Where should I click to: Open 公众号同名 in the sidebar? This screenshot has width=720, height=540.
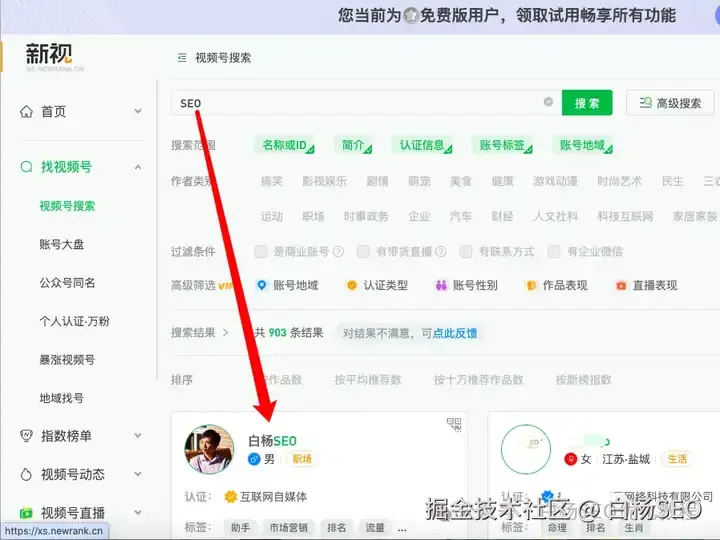[68, 283]
